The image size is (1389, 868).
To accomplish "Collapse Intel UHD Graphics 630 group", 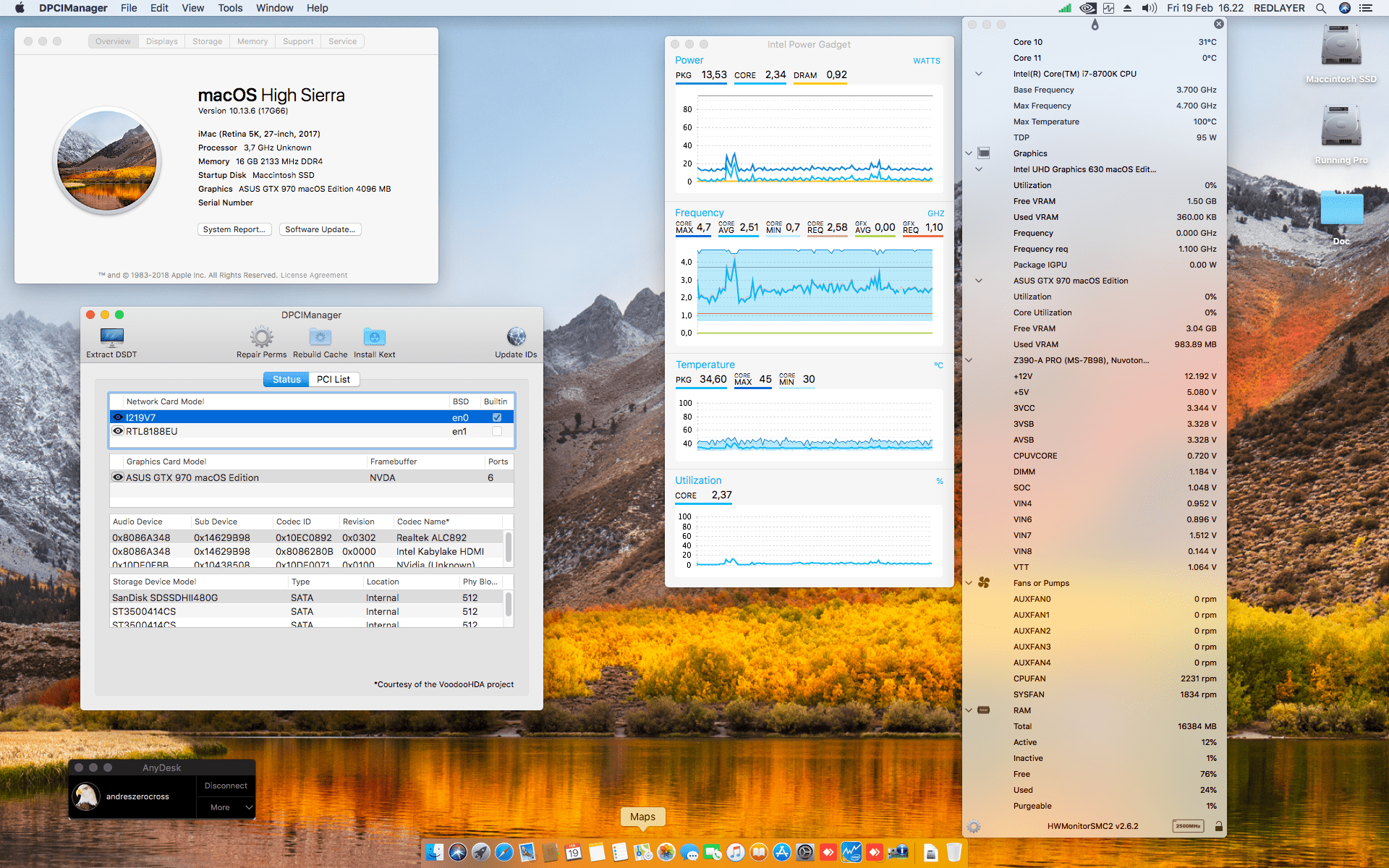I will (979, 169).
